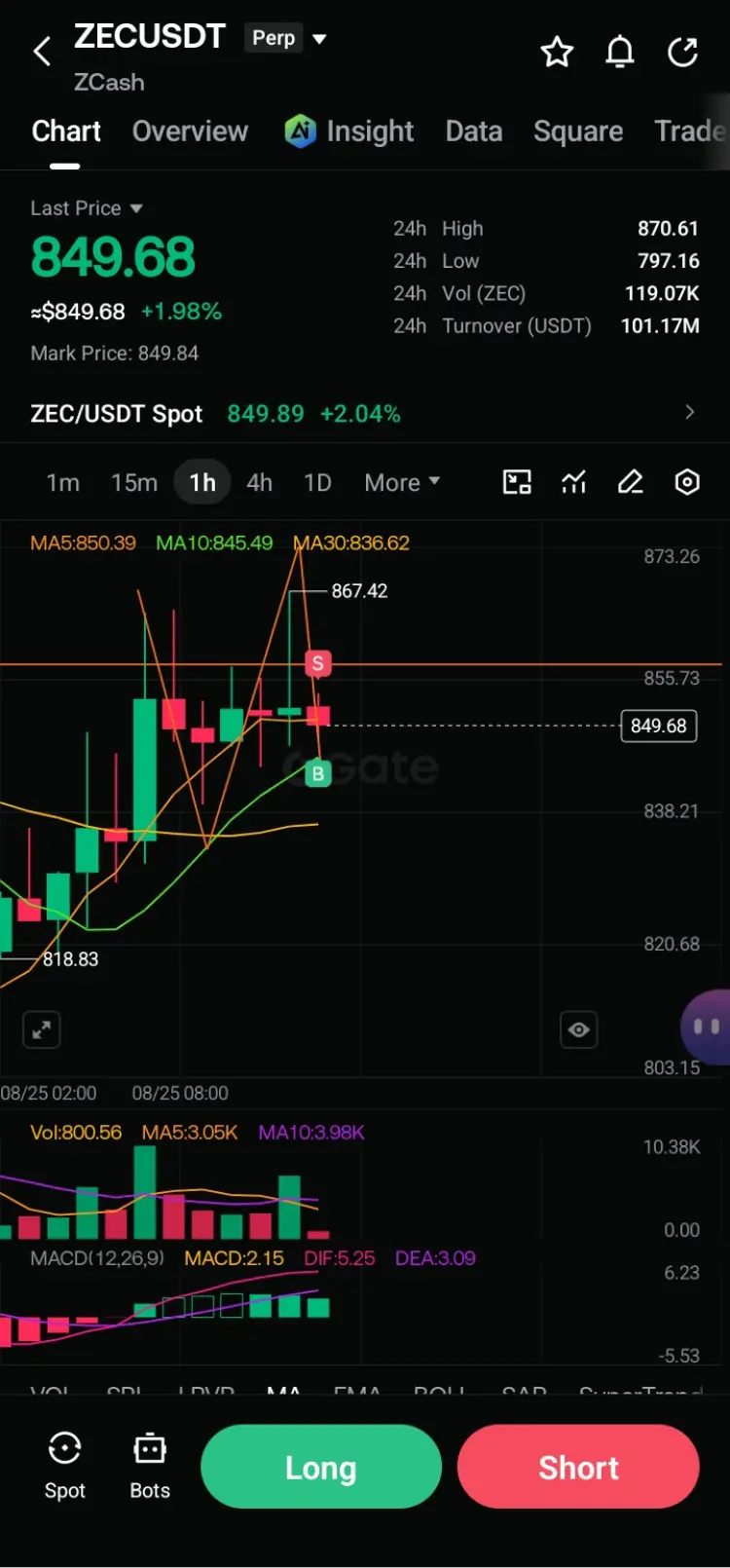This screenshot has height=1568, width=730.
Task: Expand the chart to fullscreen
Action: [x=42, y=1029]
